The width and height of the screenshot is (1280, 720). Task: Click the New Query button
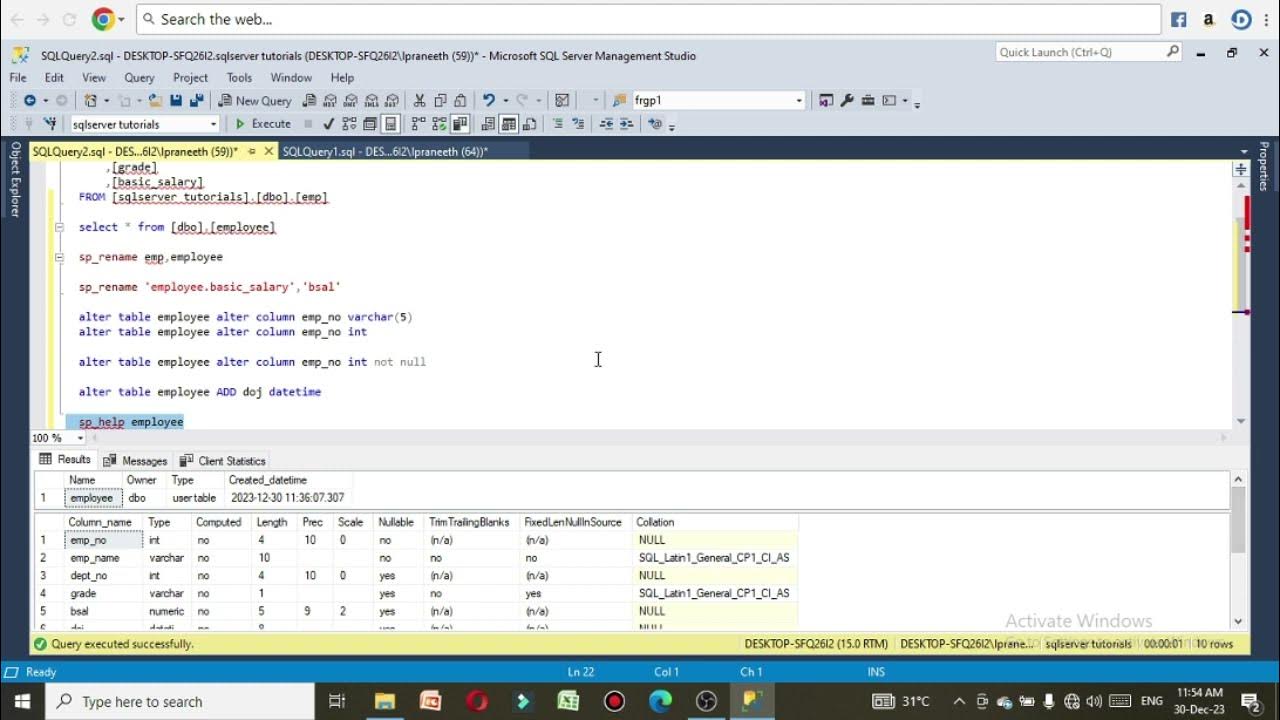[x=255, y=100]
